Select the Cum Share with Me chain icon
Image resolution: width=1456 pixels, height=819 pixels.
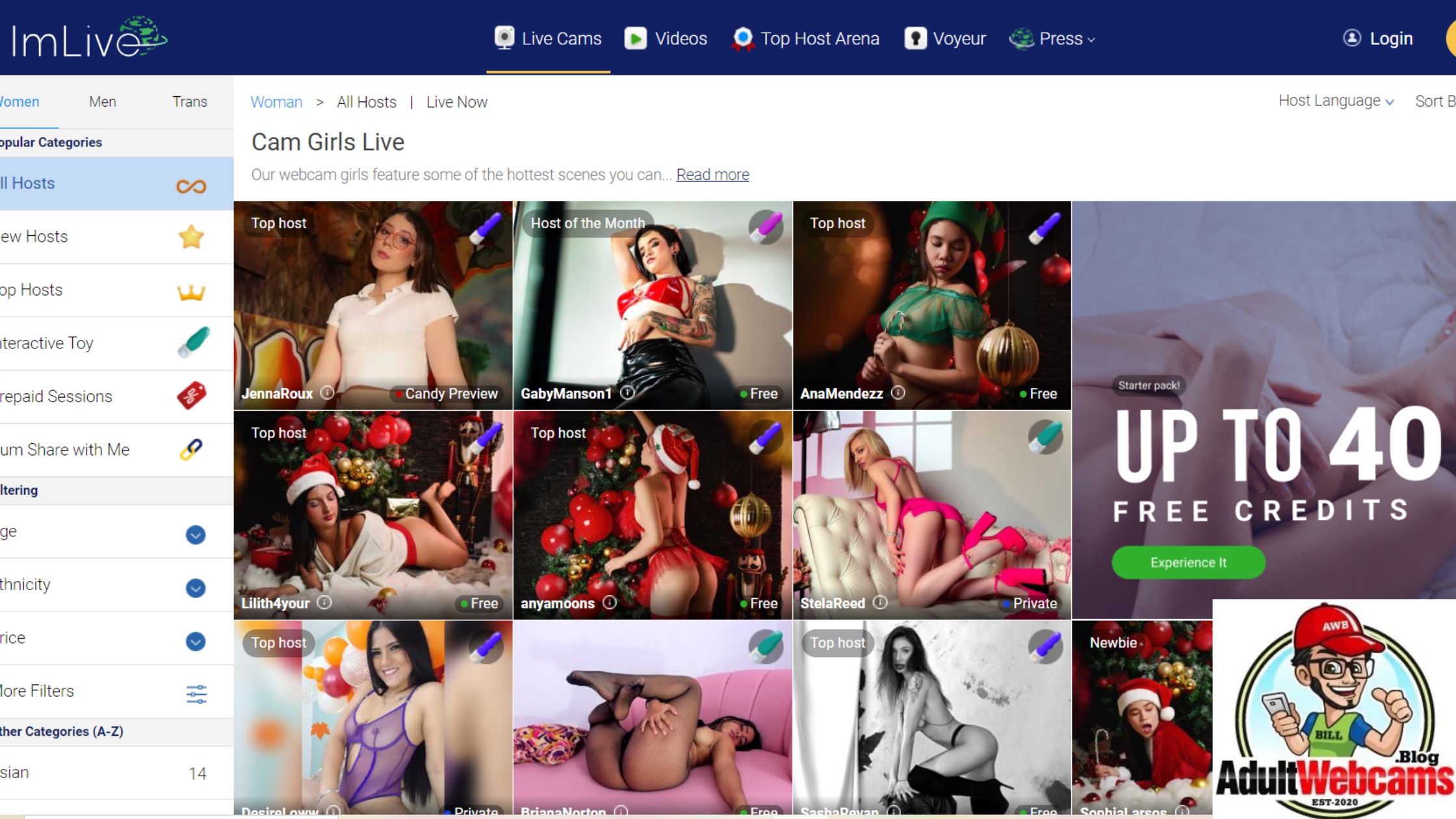click(x=190, y=448)
